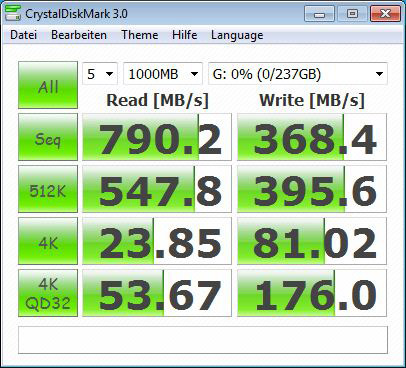Start the 512K random test

point(48,189)
